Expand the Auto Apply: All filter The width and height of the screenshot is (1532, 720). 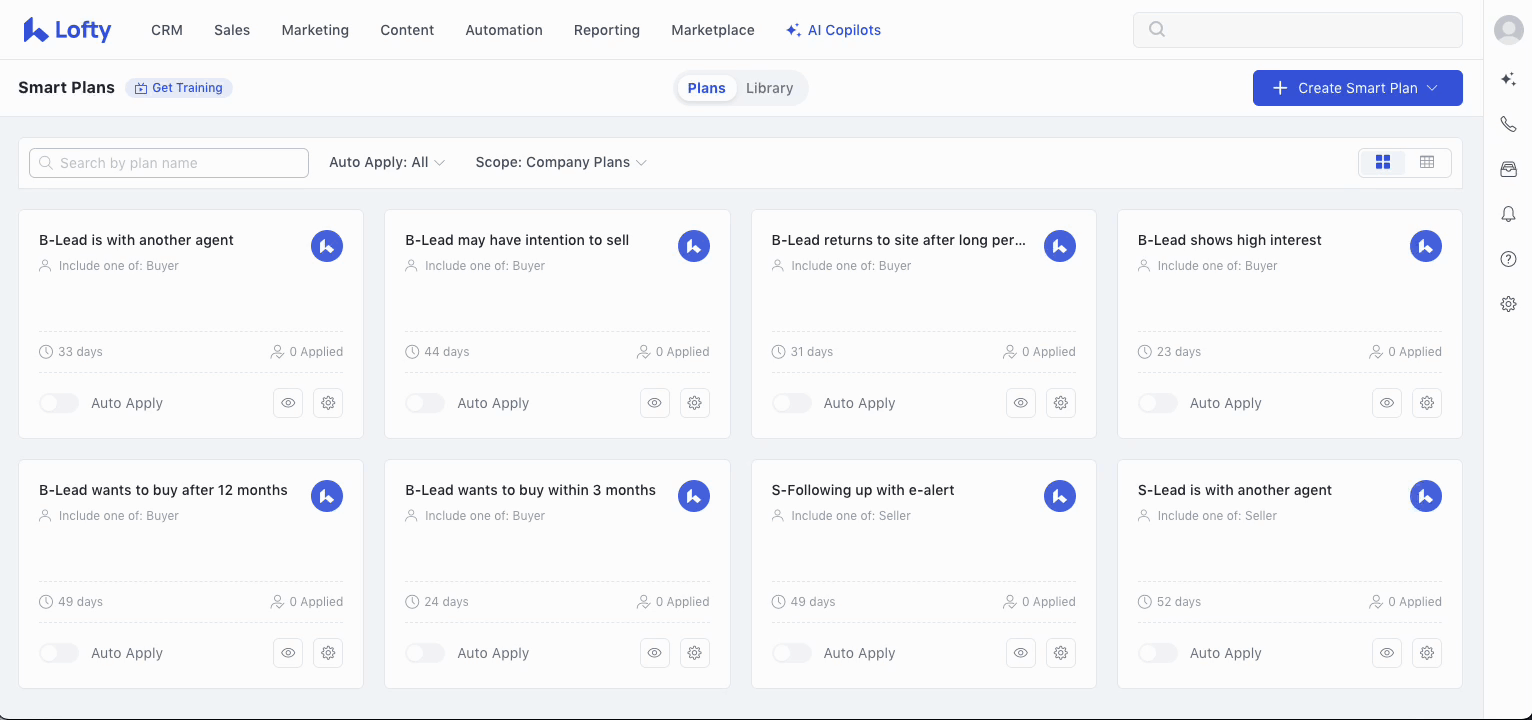[x=386, y=162]
